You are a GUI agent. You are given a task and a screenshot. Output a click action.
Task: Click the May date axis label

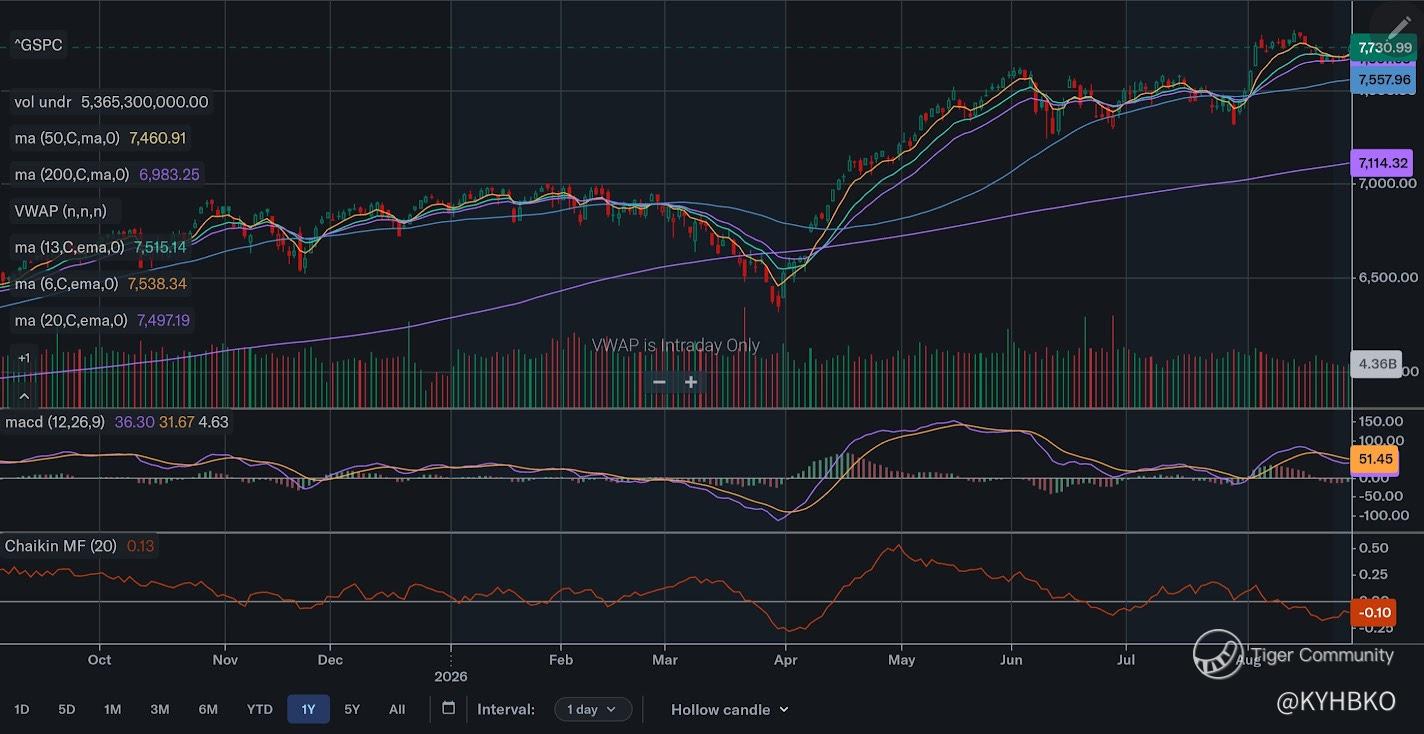tap(902, 660)
